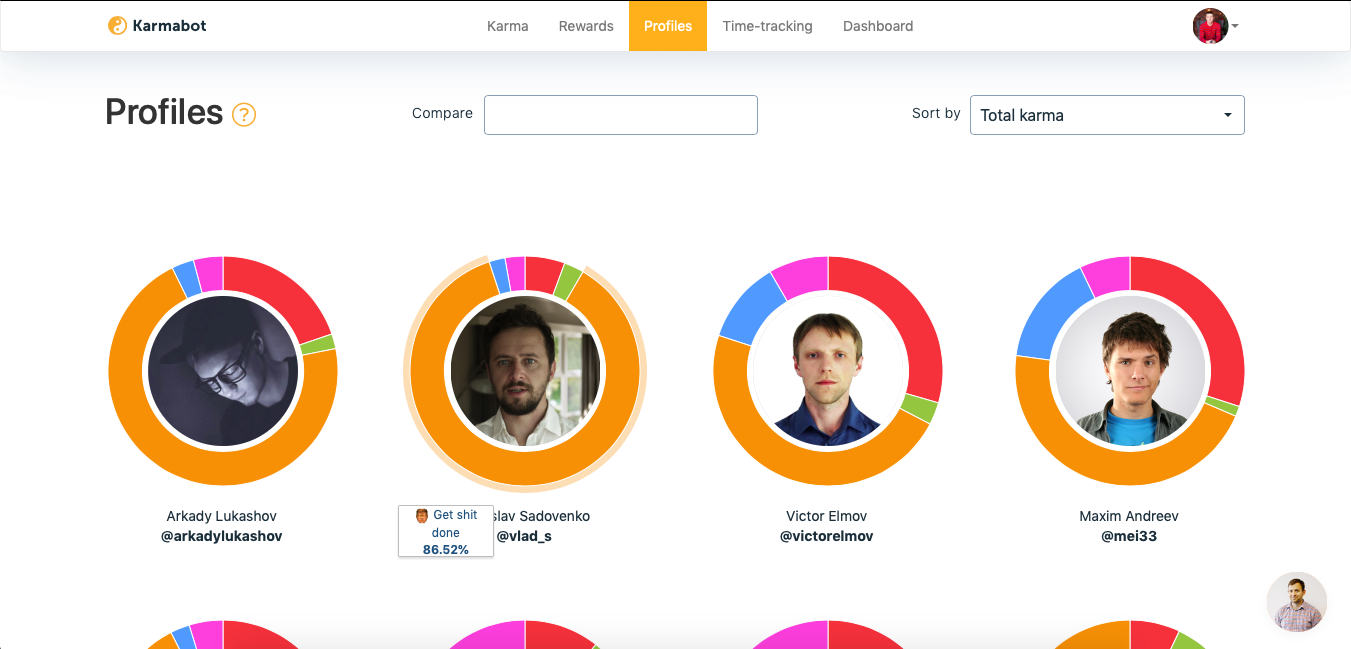Open Maxim Andreev's profile photo
1351x649 pixels.
pos(1130,371)
